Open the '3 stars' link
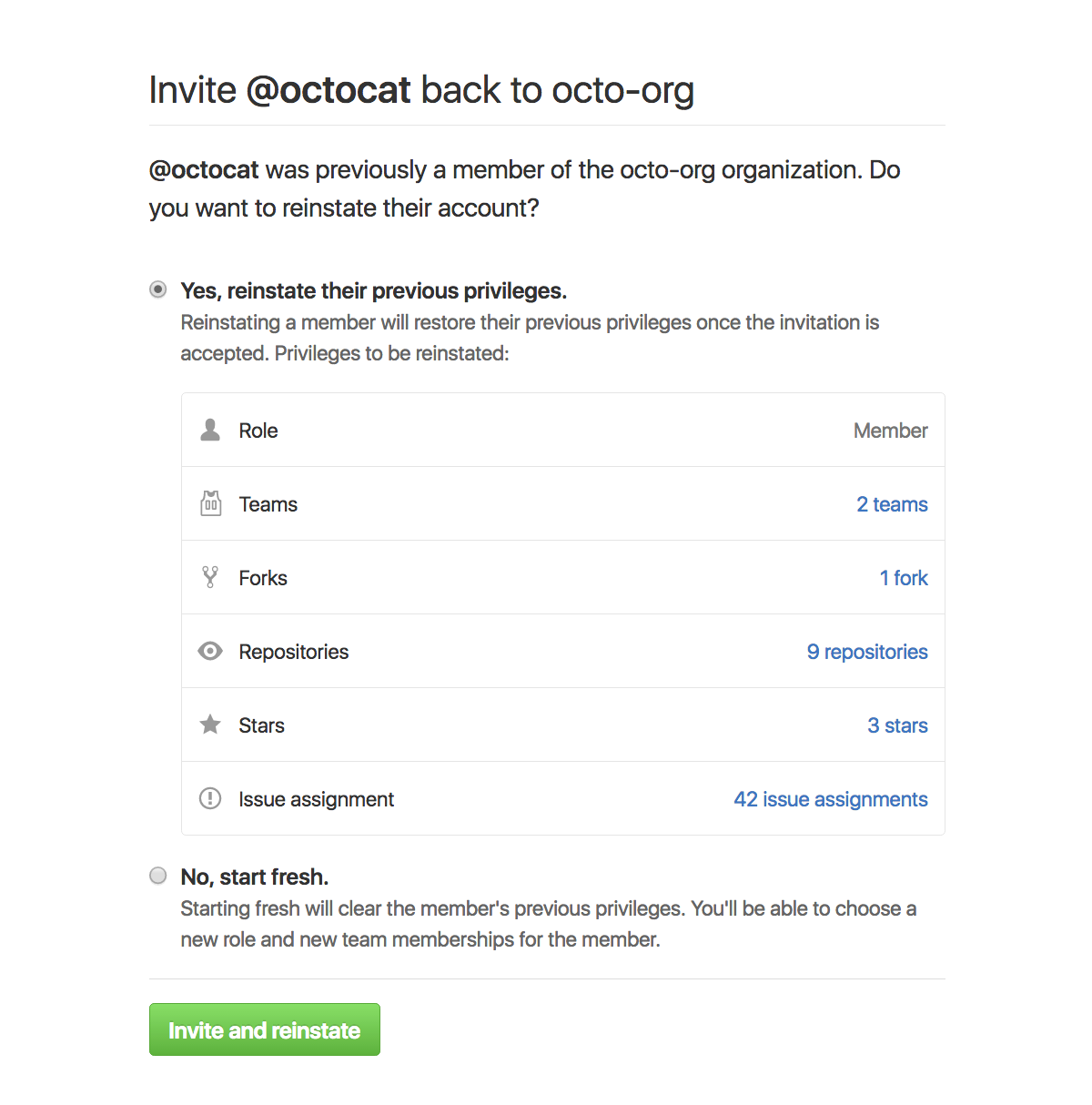This screenshot has width=1092, height=1105. [x=897, y=725]
